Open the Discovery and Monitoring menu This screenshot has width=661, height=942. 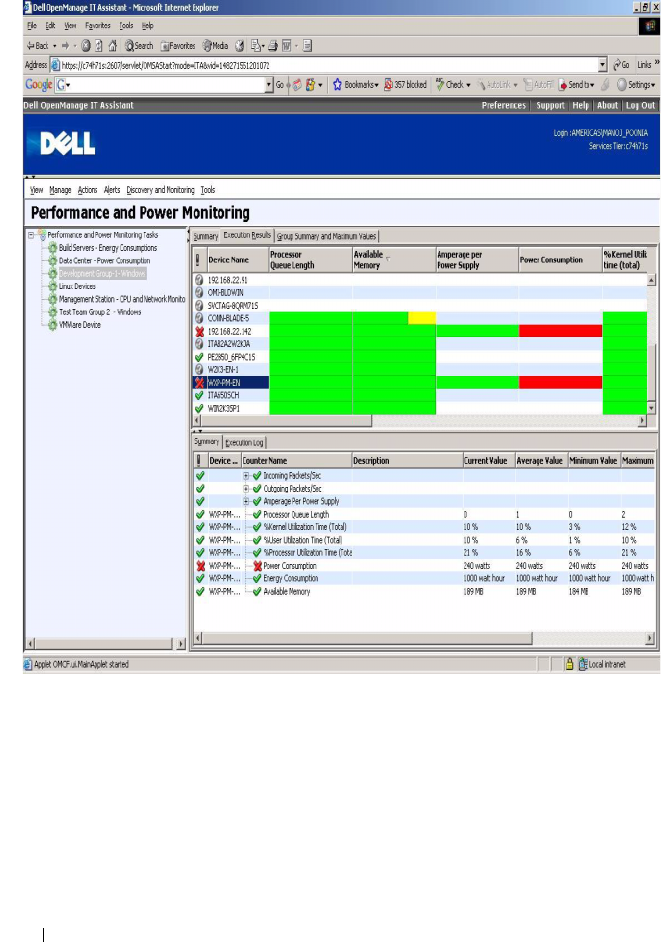pyautogui.click(x=160, y=190)
